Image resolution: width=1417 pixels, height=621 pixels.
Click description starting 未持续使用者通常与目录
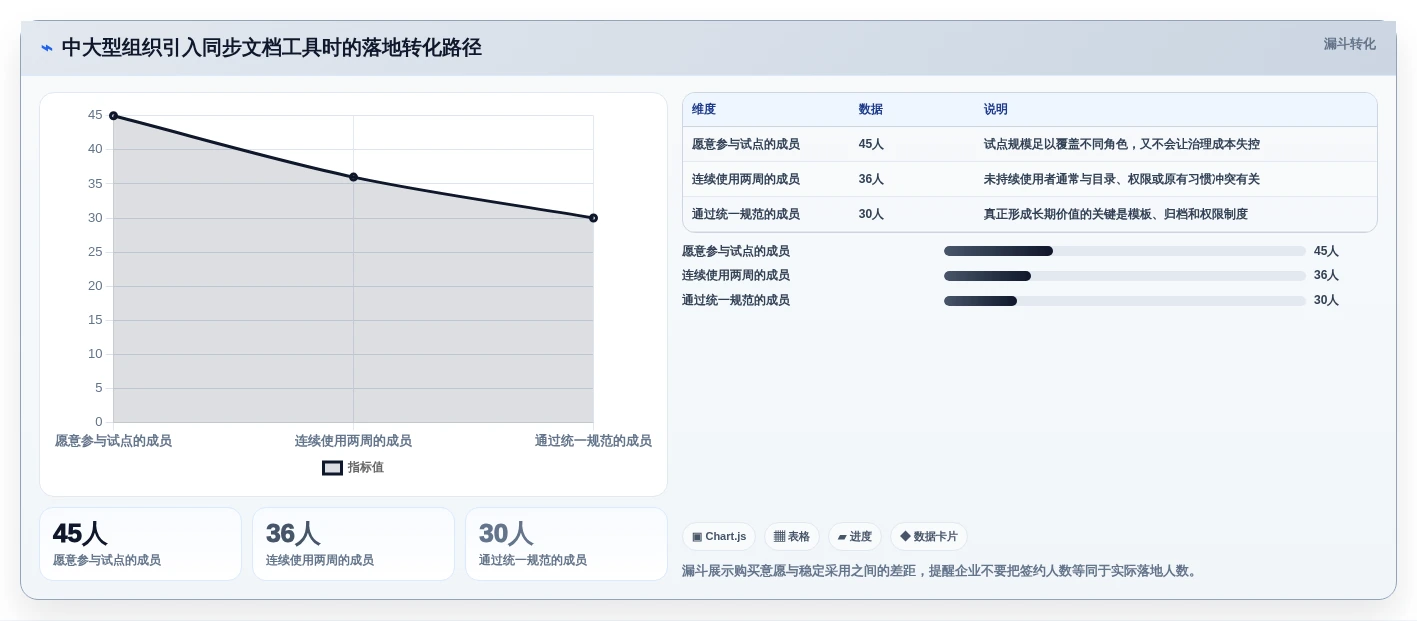pos(1122,180)
